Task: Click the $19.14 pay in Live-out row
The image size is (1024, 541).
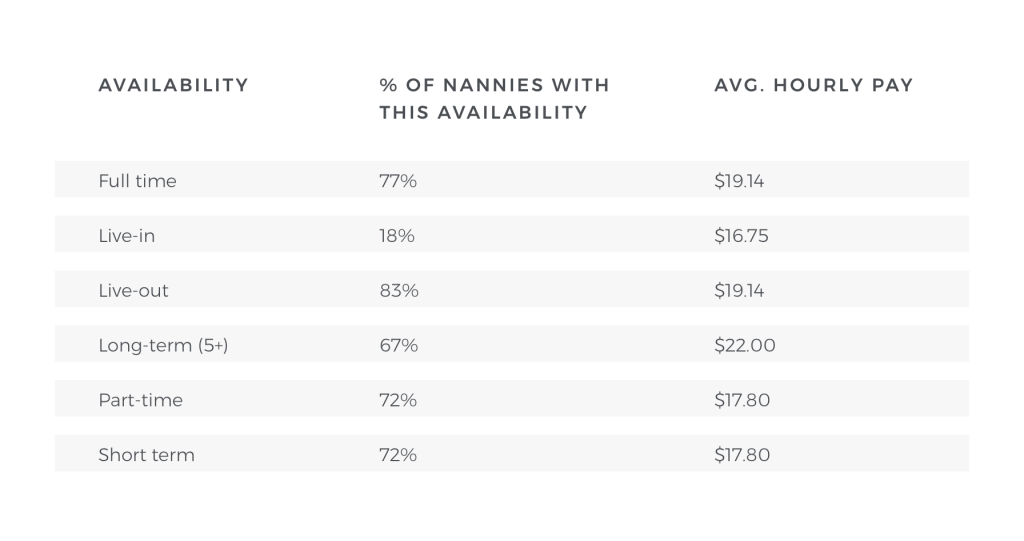Action: [740, 291]
